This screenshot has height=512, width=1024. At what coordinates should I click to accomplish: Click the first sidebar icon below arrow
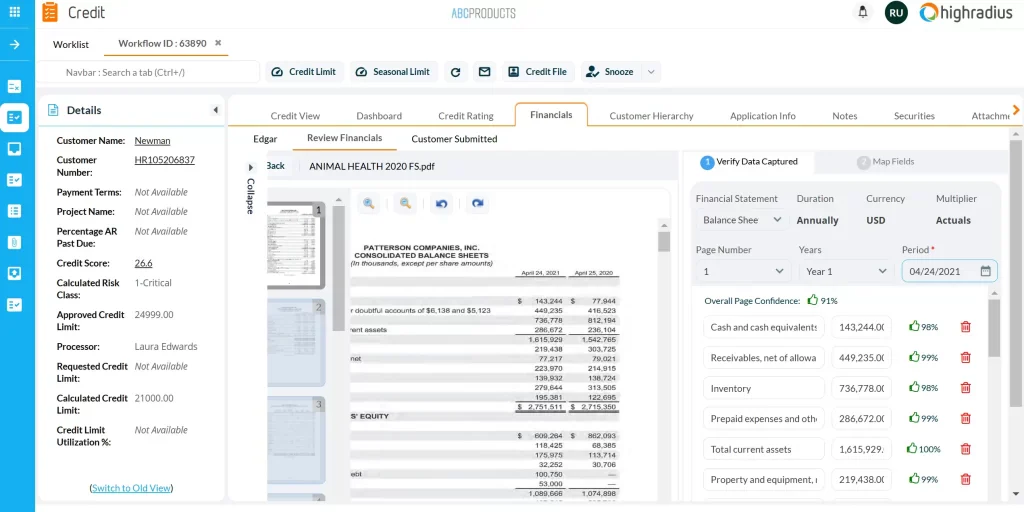coord(14,86)
